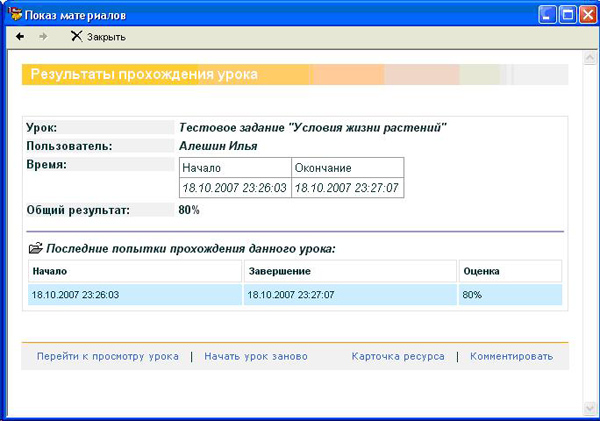600x421 pixels.
Task: Close the window with the red X button
Action: pos(588,15)
